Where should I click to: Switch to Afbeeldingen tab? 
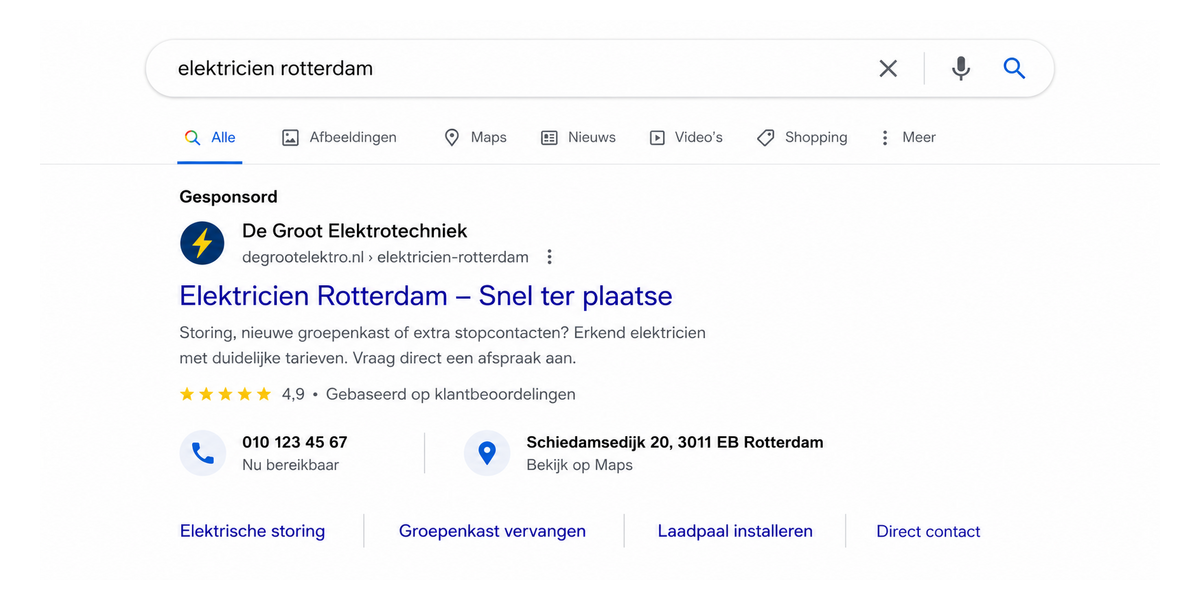pos(339,138)
